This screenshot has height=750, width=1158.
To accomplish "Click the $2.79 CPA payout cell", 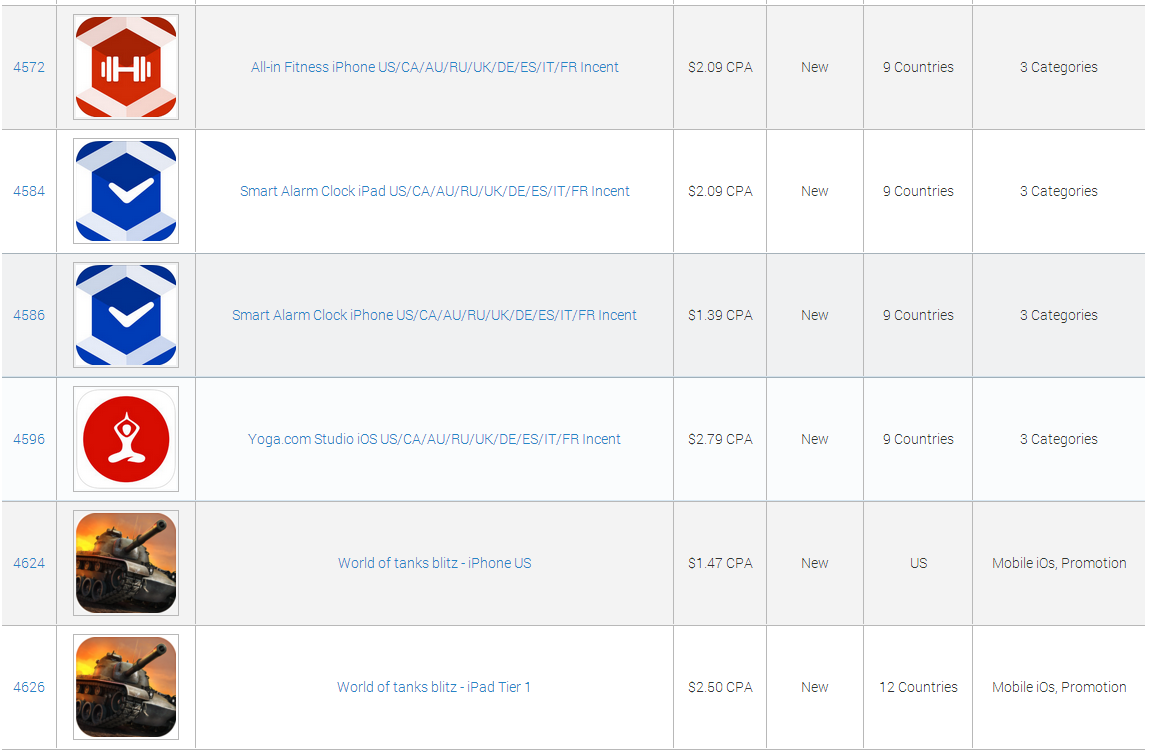I will click(x=720, y=439).
